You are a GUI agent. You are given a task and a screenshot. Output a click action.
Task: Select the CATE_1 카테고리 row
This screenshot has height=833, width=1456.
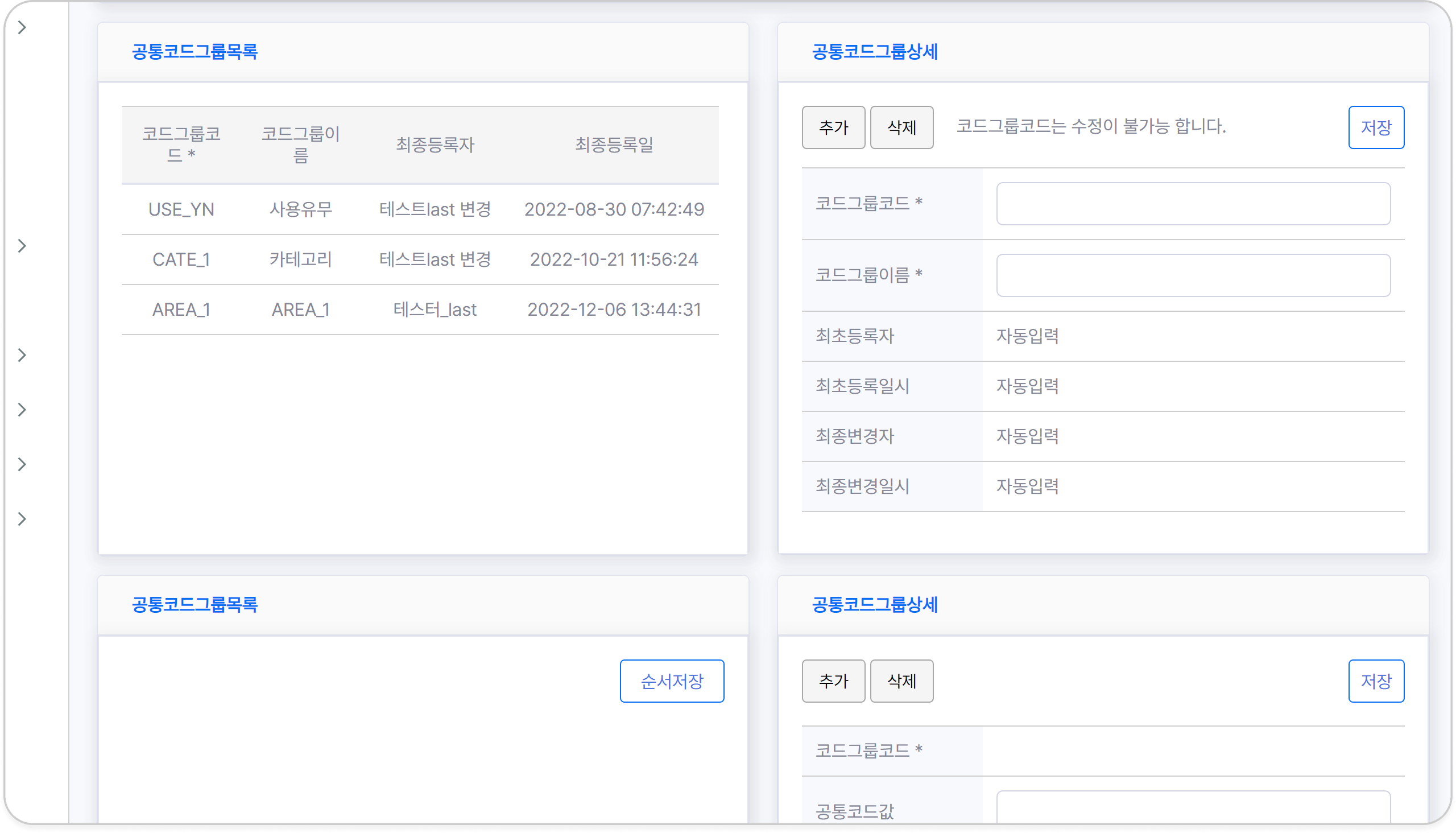click(420, 259)
